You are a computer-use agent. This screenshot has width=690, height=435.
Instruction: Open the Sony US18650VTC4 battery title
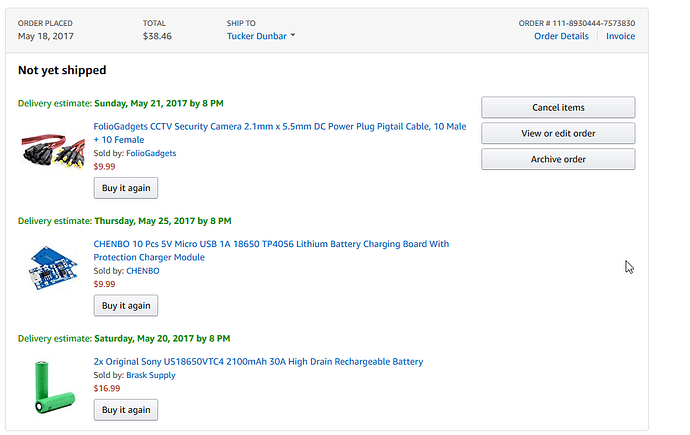point(258,362)
